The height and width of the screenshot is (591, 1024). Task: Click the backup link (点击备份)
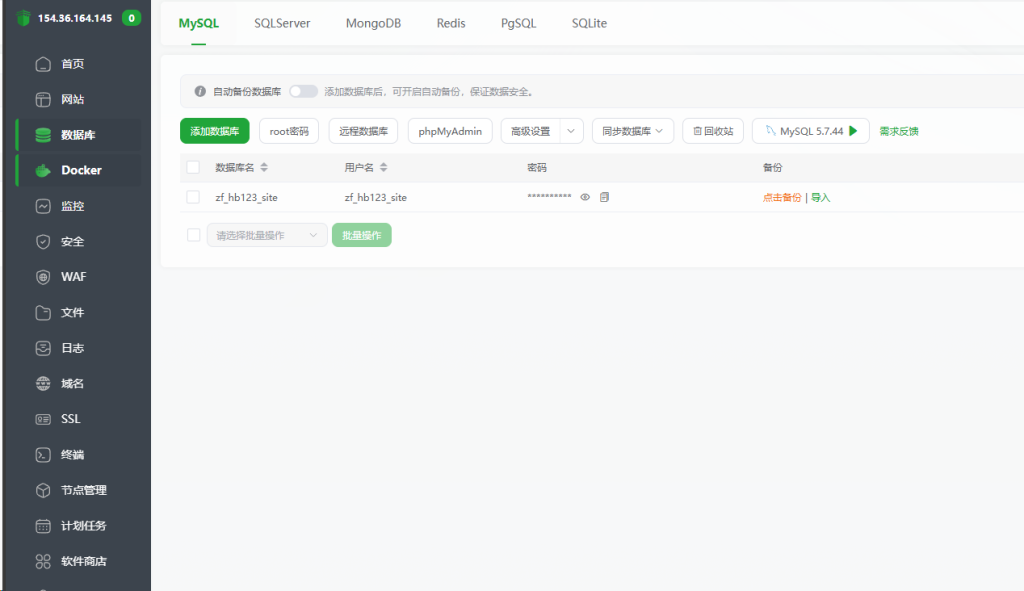coord(781,198)
